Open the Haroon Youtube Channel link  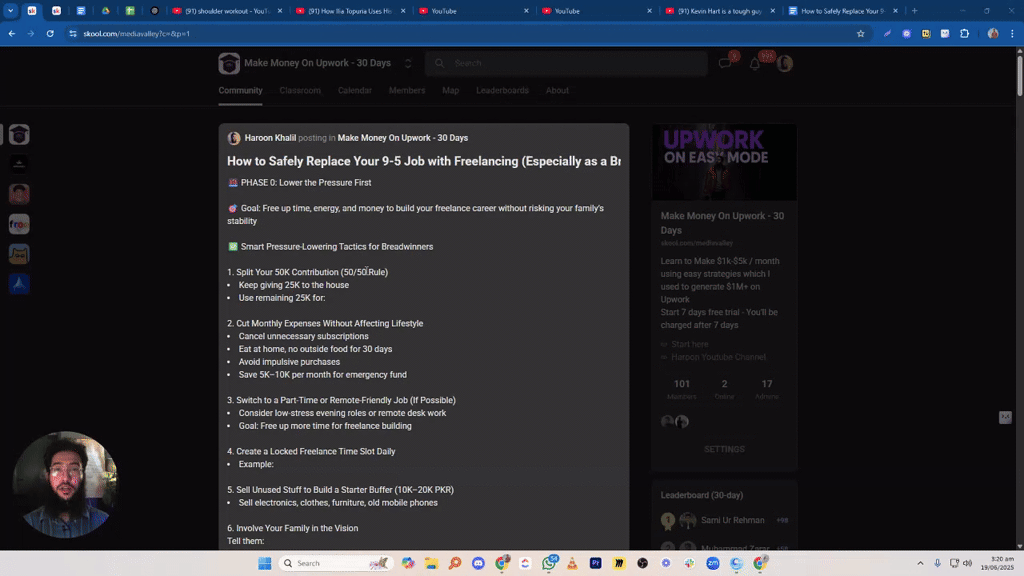[x=718, y=357]
